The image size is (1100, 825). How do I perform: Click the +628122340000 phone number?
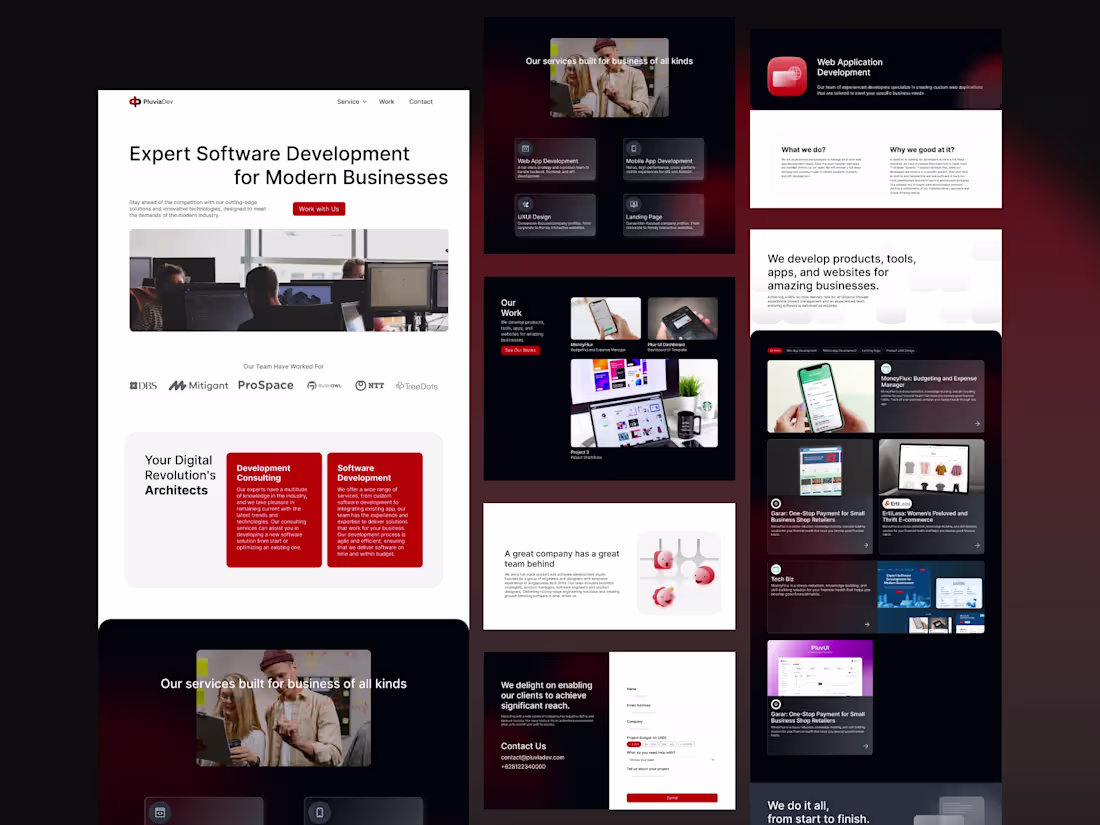(523, 767)
